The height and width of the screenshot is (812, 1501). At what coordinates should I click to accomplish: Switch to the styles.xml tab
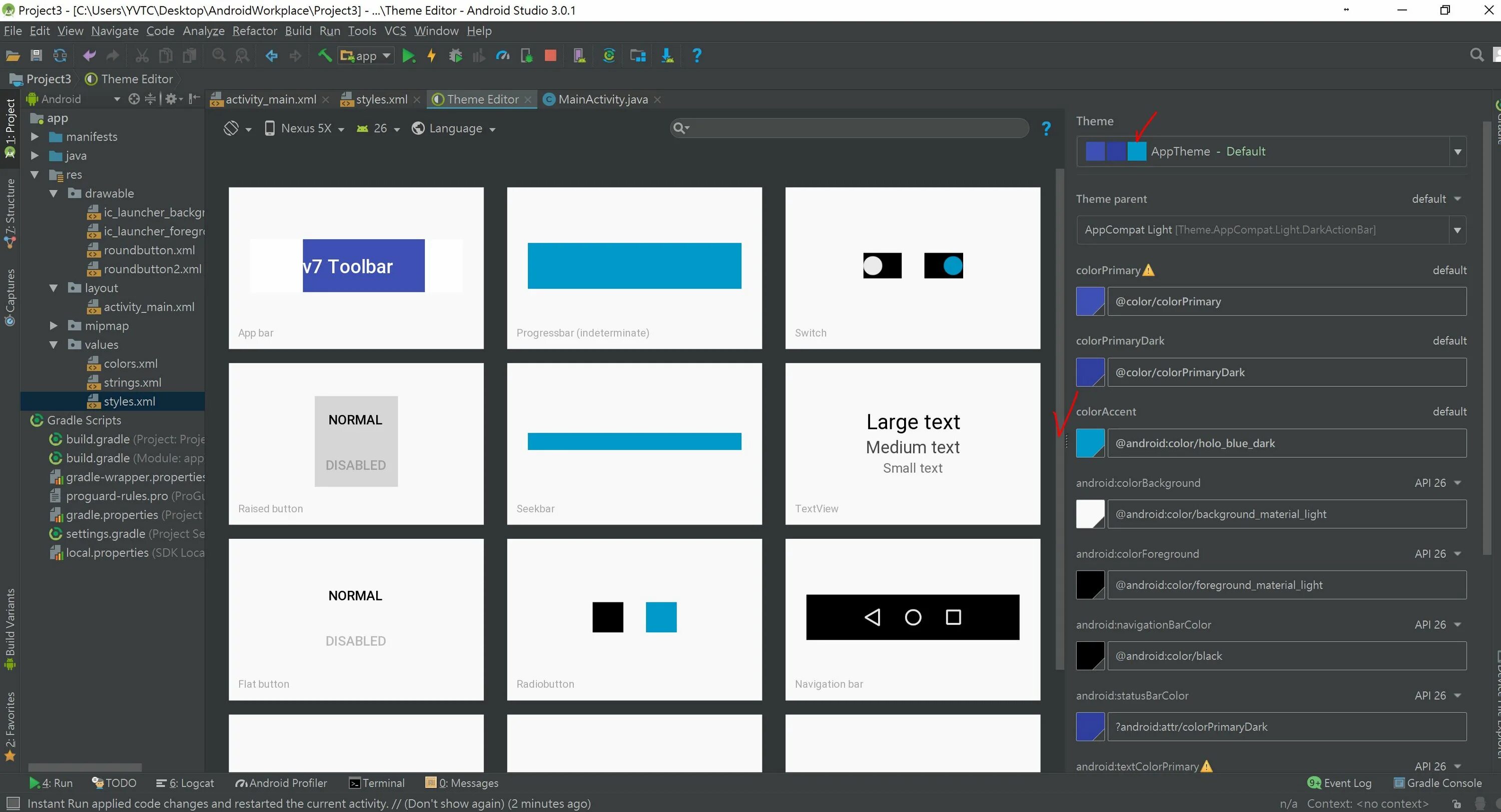pyautogui.click(x=381, y=100)
